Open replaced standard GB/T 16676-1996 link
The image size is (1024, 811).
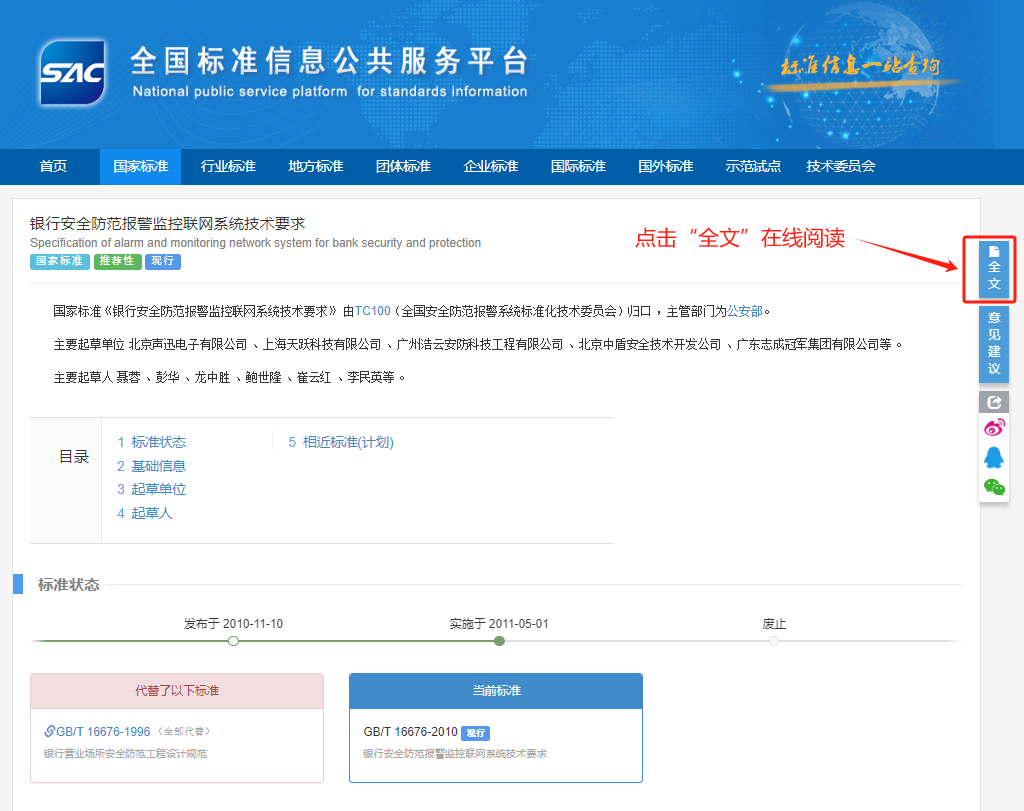pyautogui.click(x=103, y=731)
